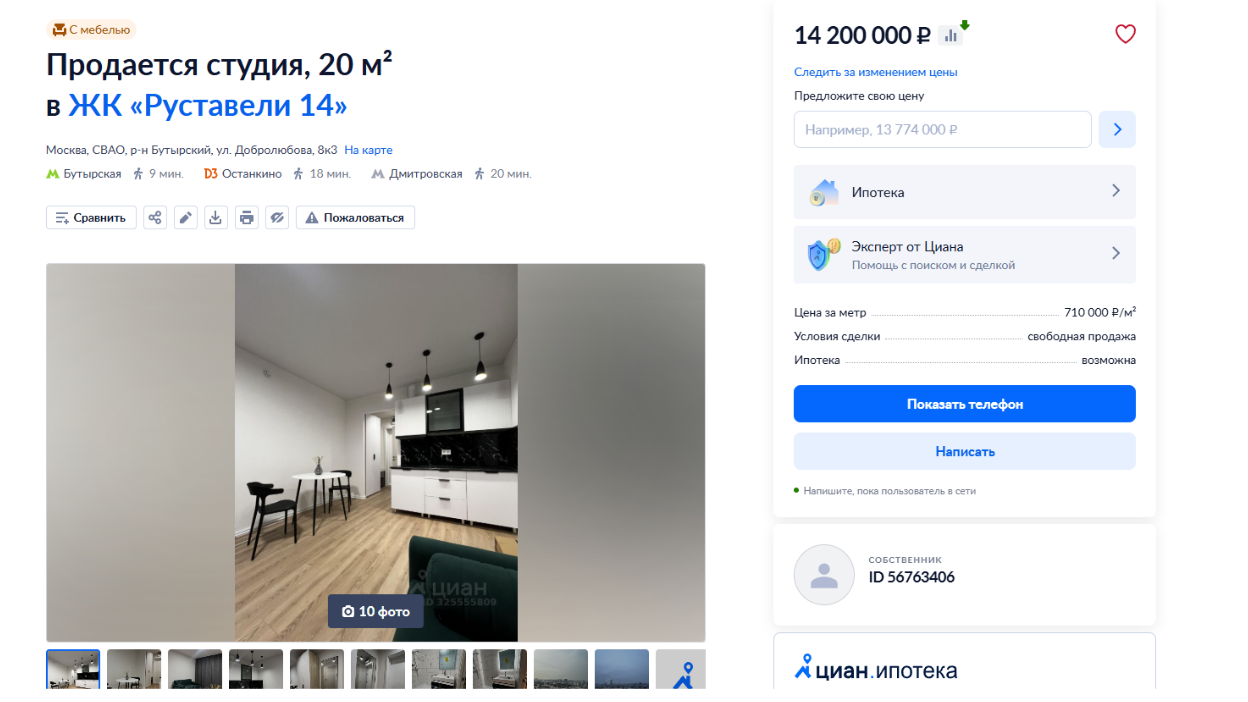This screenshot has width=1248, height=702.
Task: Add listing to favorites with heart icon
Action: pyautogui.click(x=1125, y=34)
